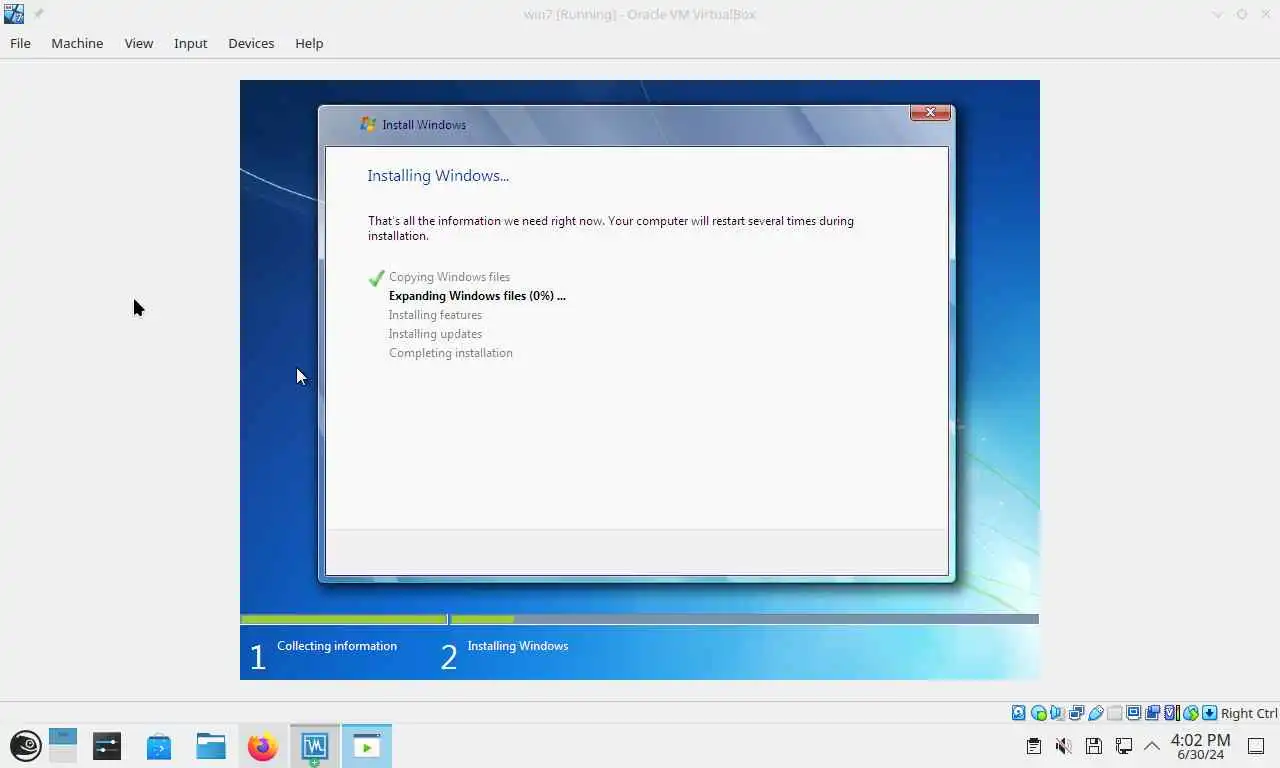
Task: Click the Completing installation step
Action: click(x=451, y=353)
